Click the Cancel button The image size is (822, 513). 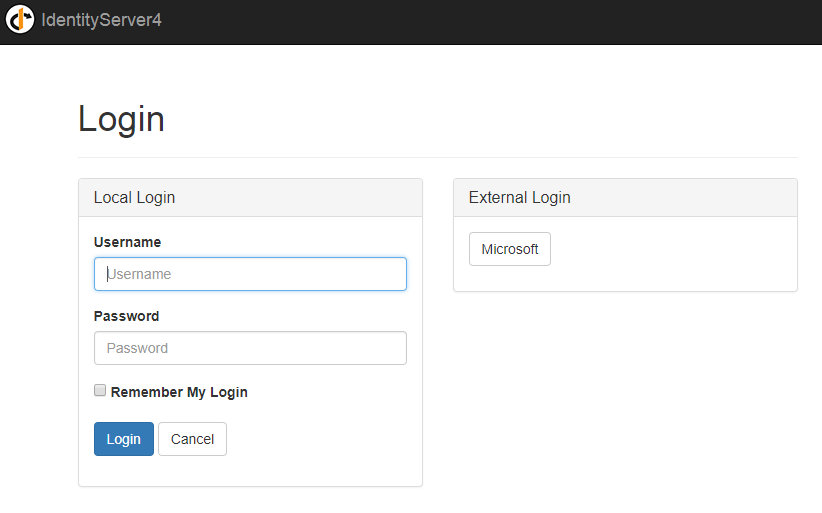(192, 439)
